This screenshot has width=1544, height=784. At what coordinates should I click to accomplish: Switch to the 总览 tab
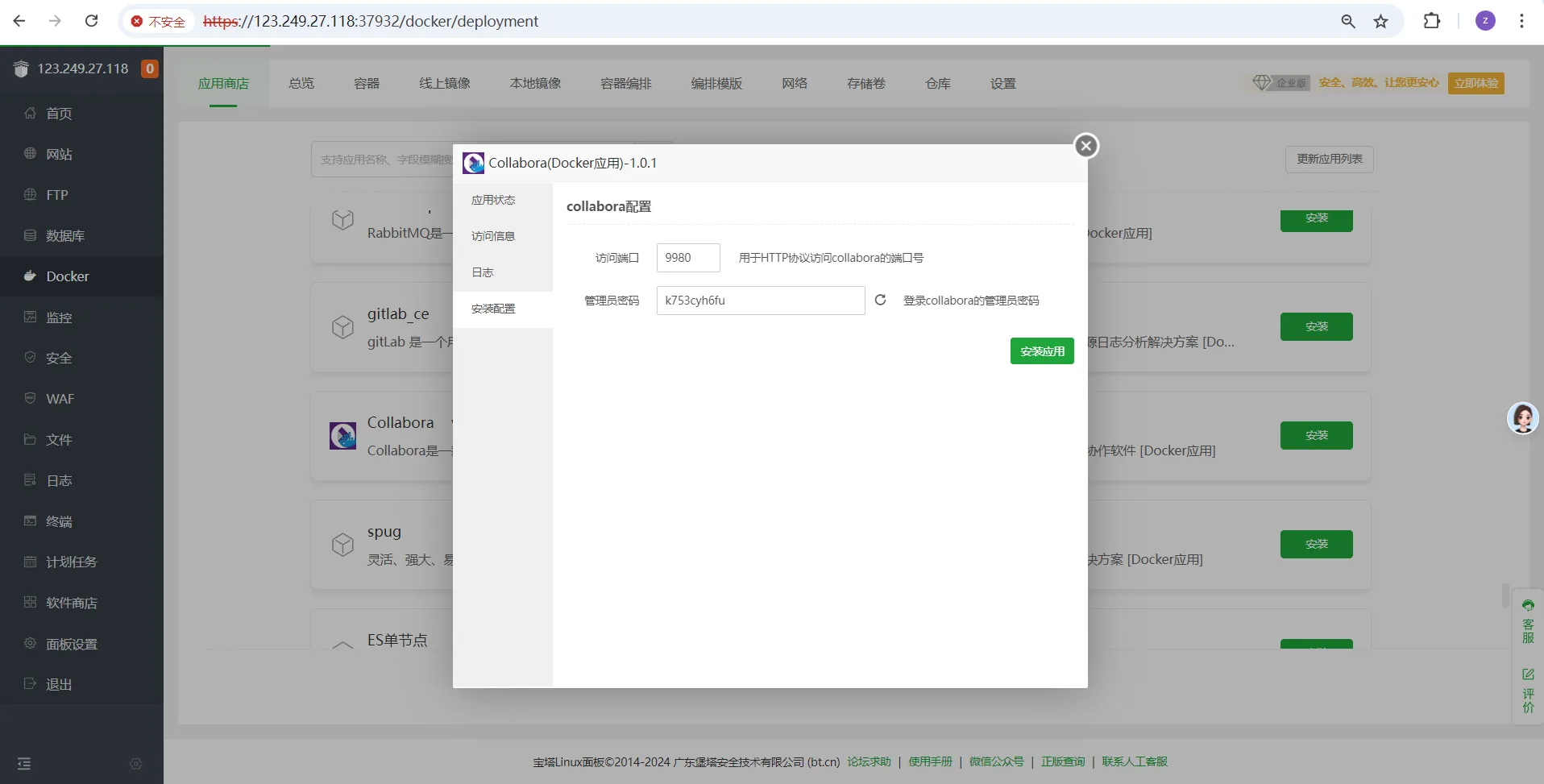(301, 84)
